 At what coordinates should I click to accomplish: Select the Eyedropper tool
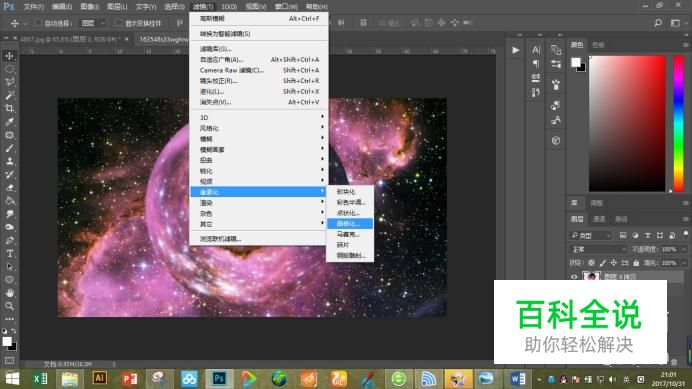click(x=9, y=121)
